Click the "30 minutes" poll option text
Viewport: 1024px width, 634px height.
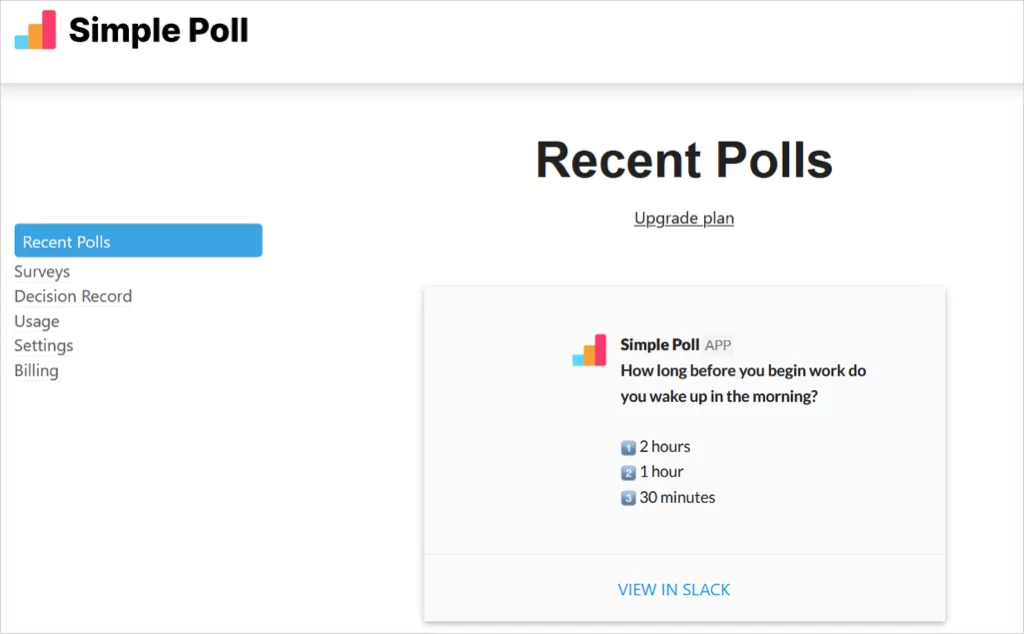coord(677,497)
